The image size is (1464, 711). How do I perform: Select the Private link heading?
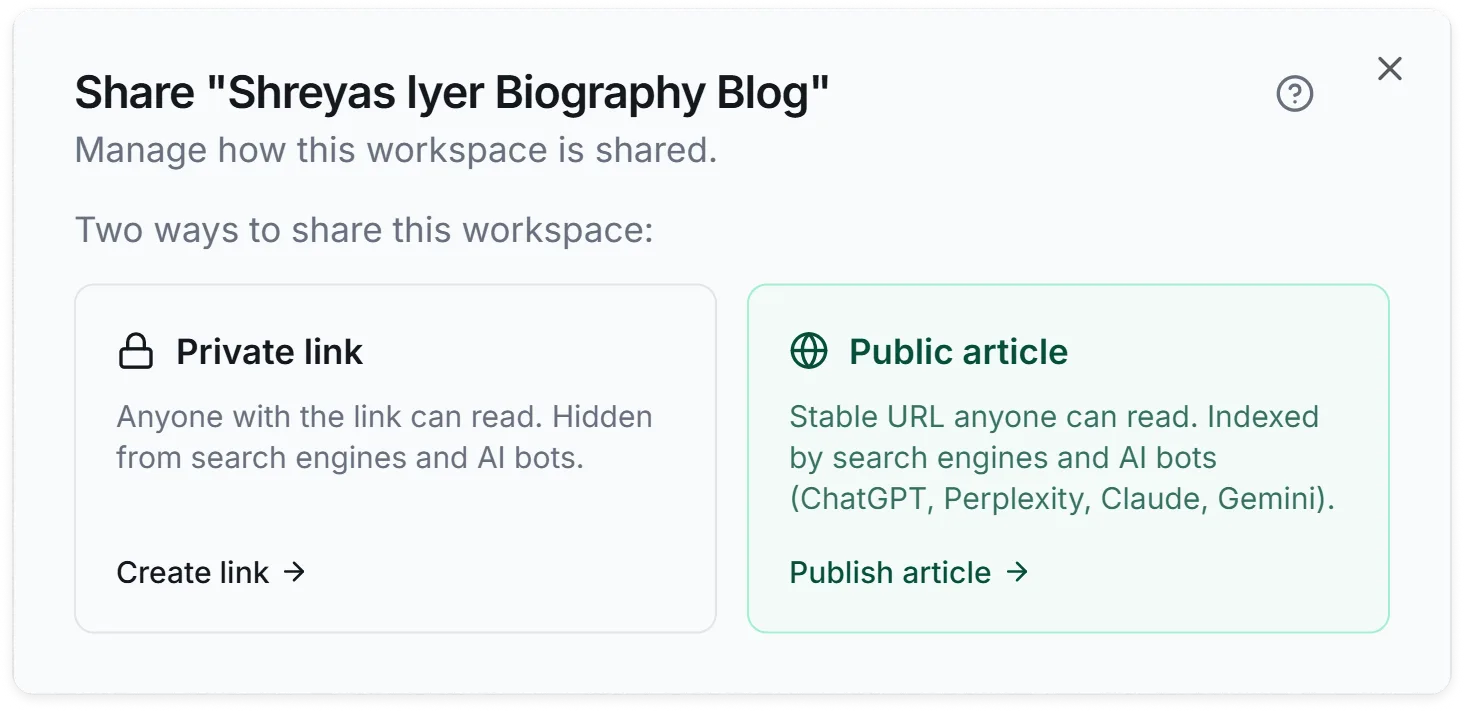click(x=270, y=352)
